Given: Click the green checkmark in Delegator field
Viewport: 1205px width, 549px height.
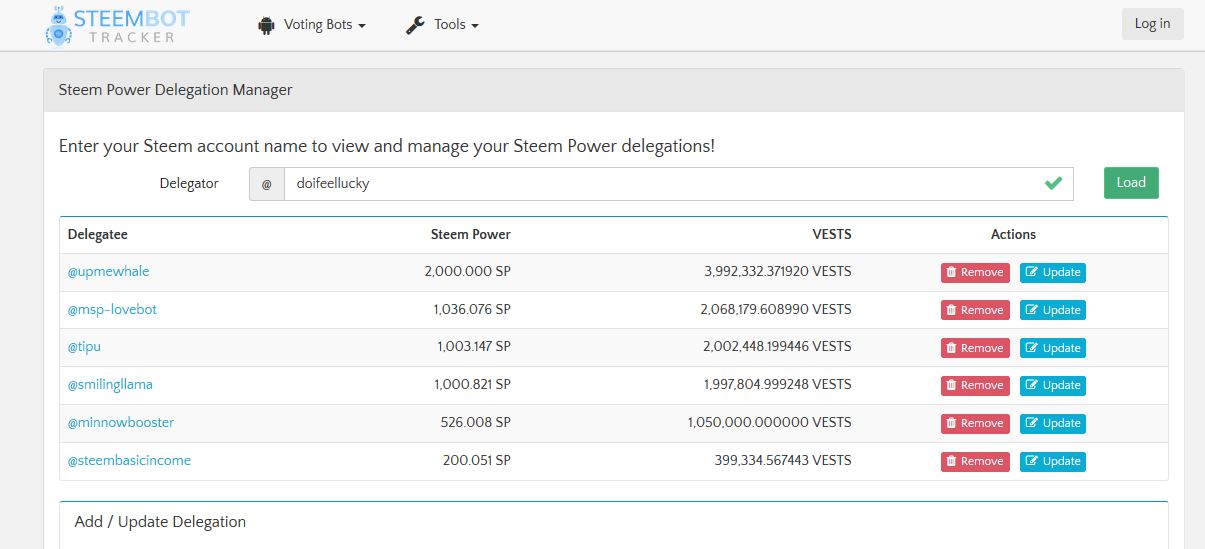Looking at the screenshot, I should 1053,183.
